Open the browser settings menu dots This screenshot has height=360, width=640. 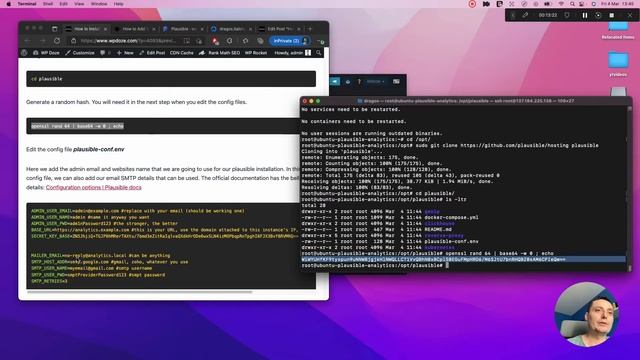320,41
